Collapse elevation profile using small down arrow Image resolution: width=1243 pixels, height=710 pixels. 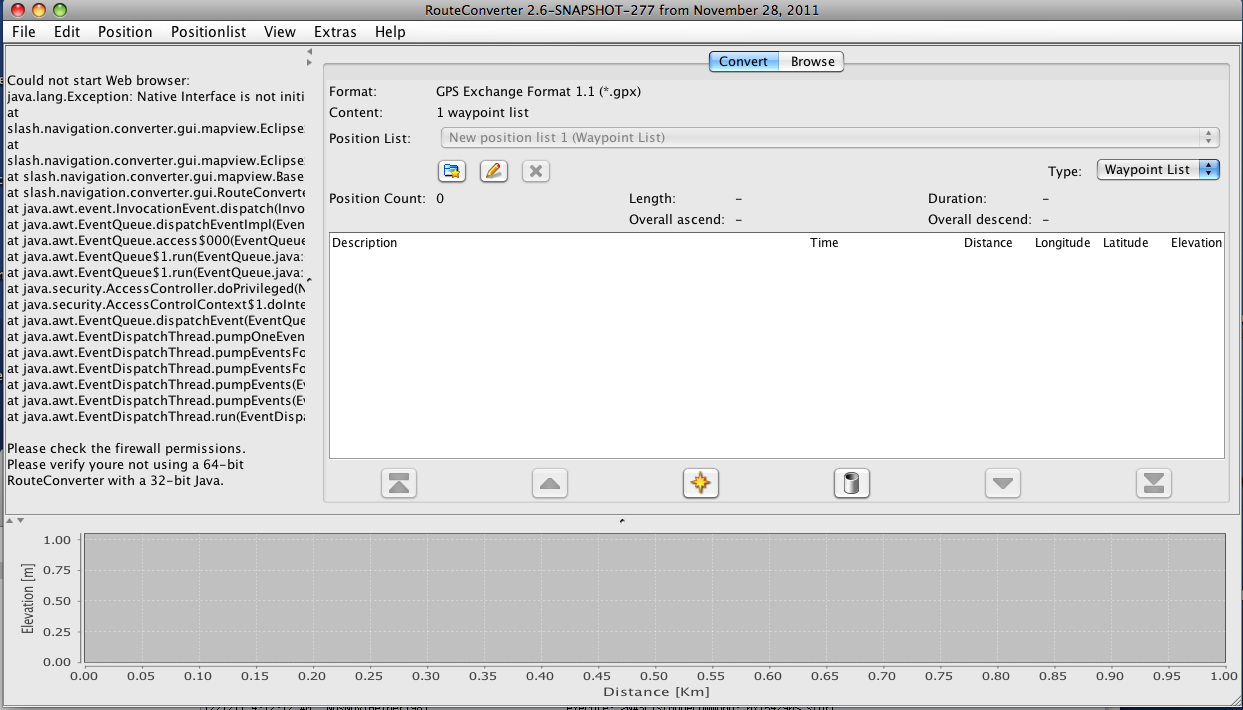pyautogui.click(x=20, y=521)
